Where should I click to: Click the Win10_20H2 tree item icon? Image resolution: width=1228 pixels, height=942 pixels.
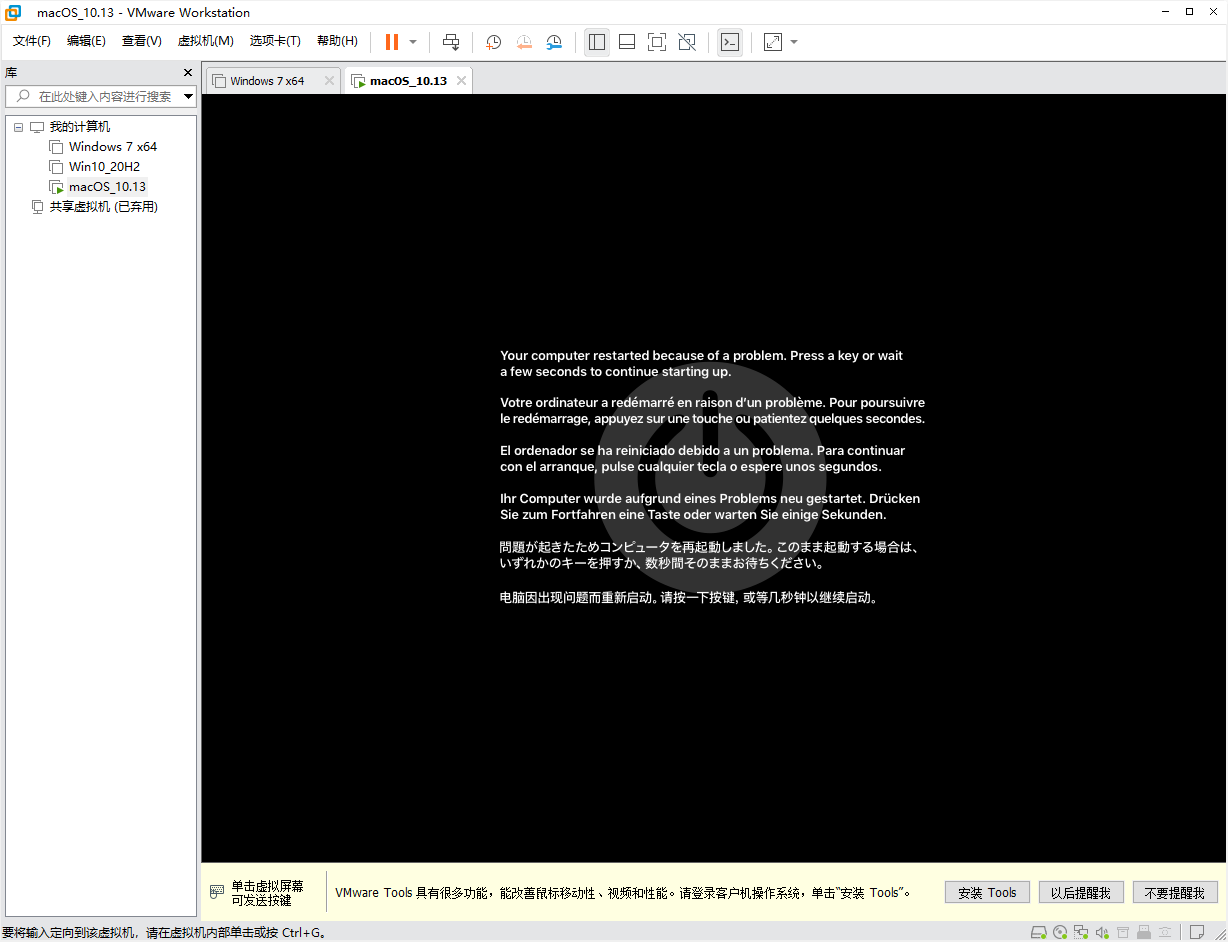[56, 167]
